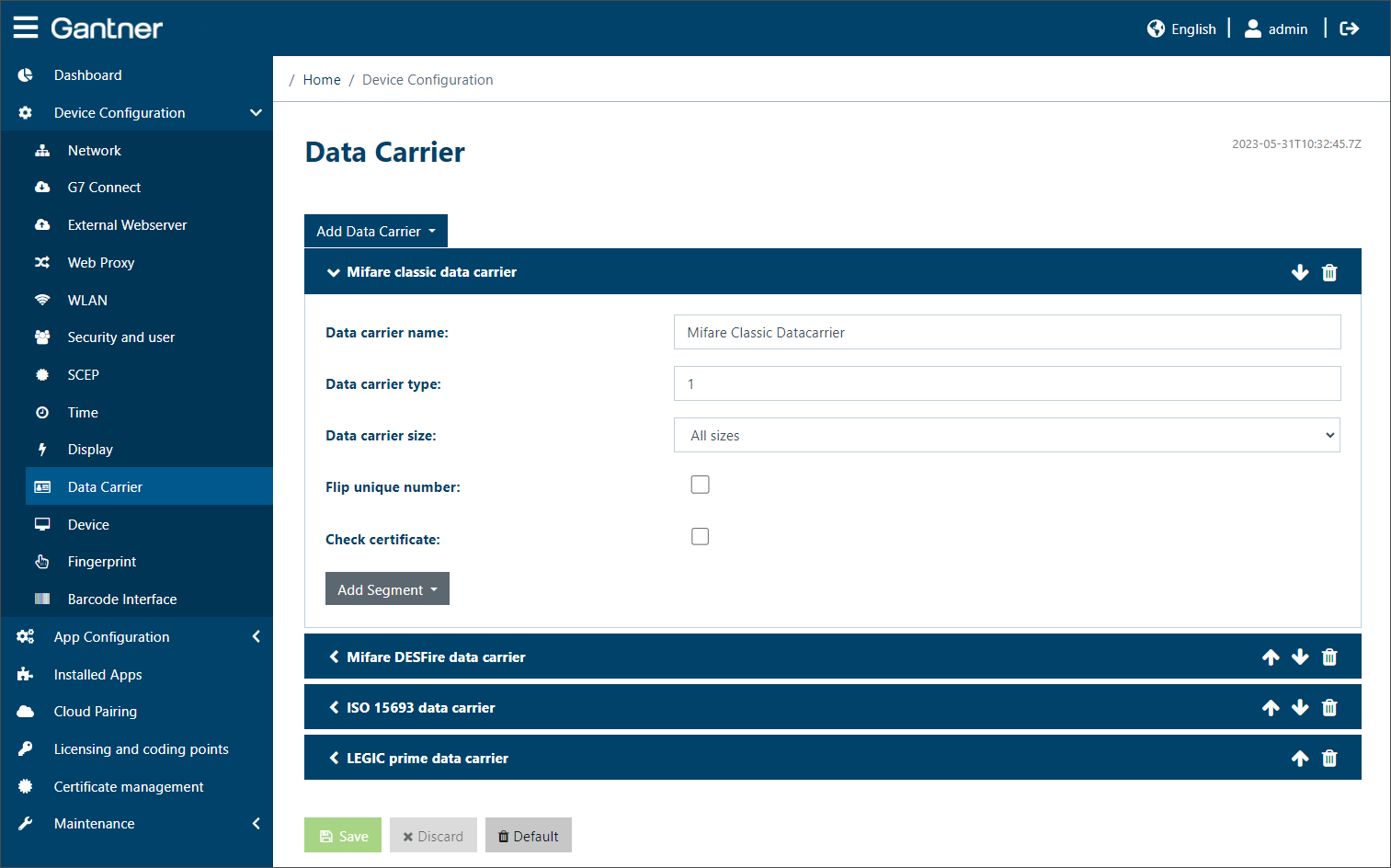The image size is (1391, 868).
Task: Click the Installed Apps puzzle icon
Action: (x=26, y=674)
